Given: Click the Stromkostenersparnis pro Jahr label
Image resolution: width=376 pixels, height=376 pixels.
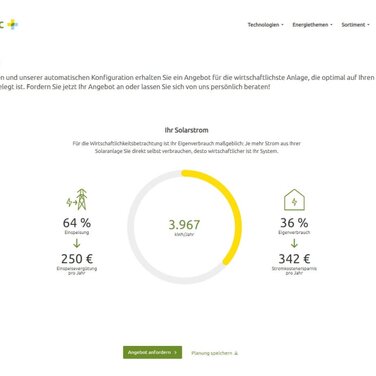Looking at the screenshot, I should (x=294, y=270).
